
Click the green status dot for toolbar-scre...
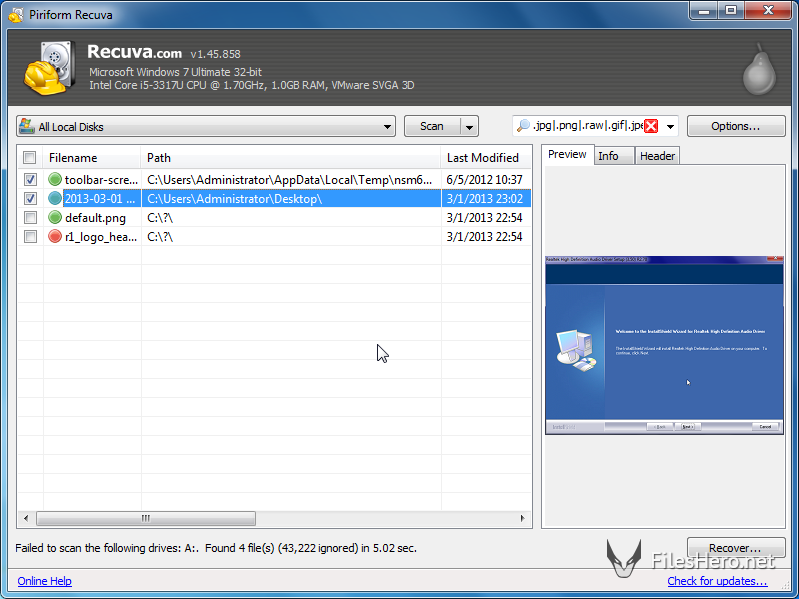(x=55, y=179)
